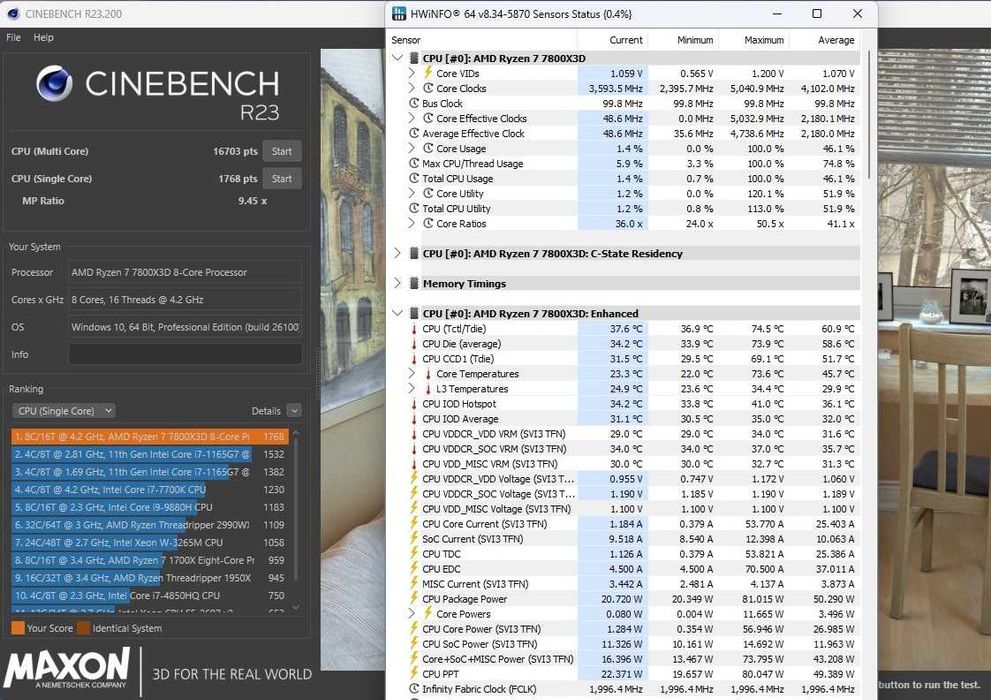
Task: Click the lightning icon beside CPU TDC
Action: (414, 553)
